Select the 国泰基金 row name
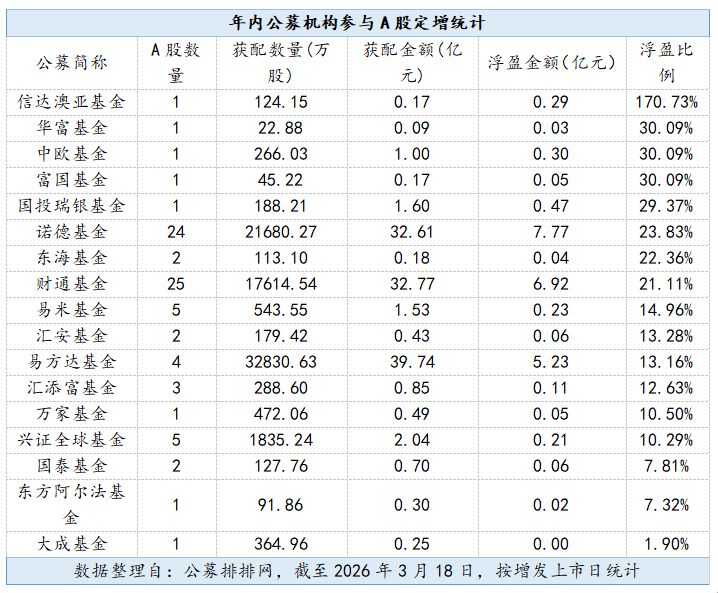This screenshot has height=593, width=718. [71, 467]
